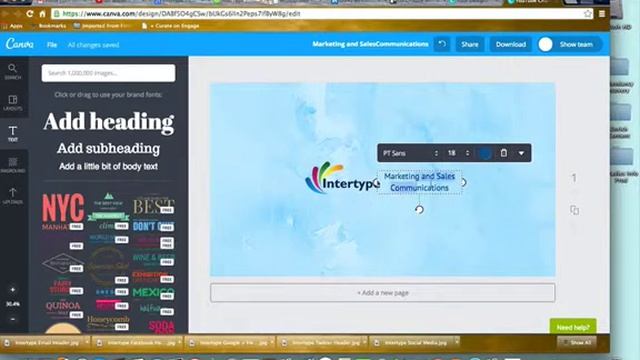Select the BEST text template
This screenshot has width=640, height=360.
point(153,206)
